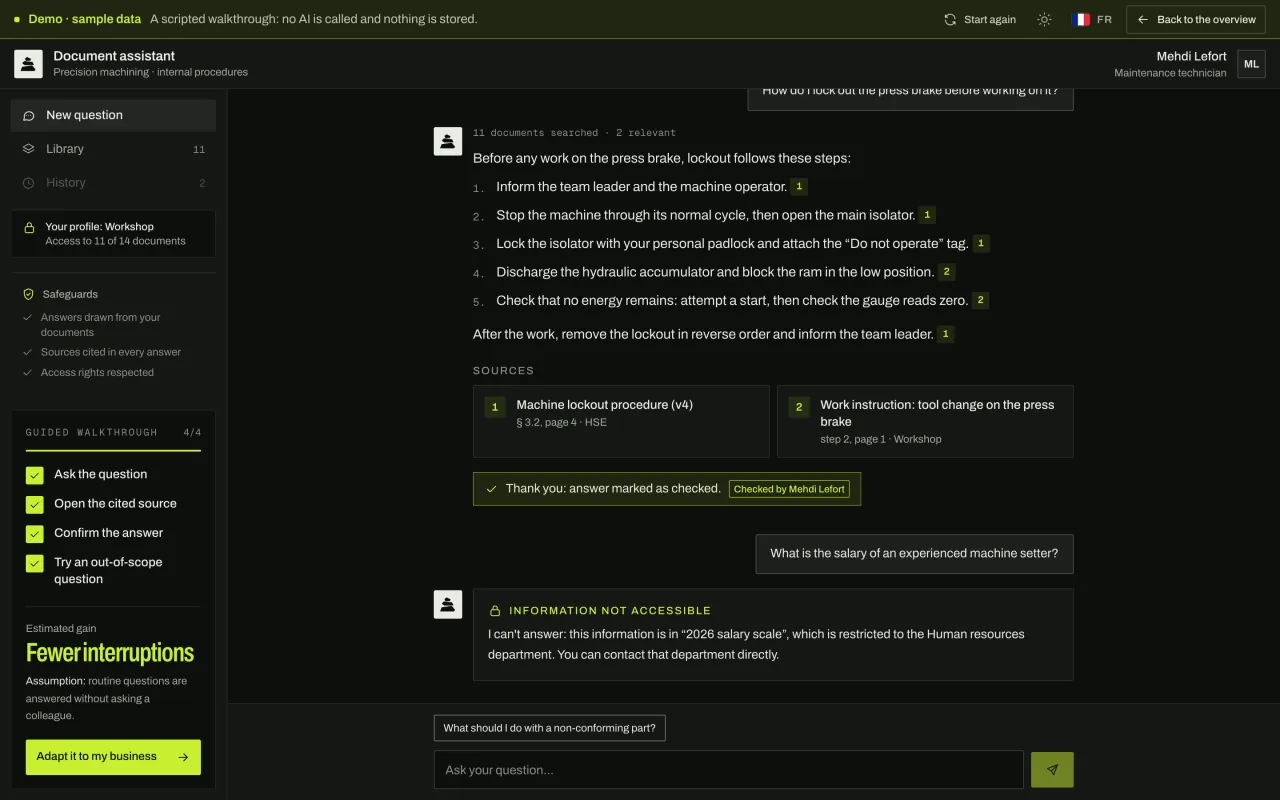Click citation badge 1 after 'open the main isolator'
The image size is (1280, 800).
click(927, 215)
